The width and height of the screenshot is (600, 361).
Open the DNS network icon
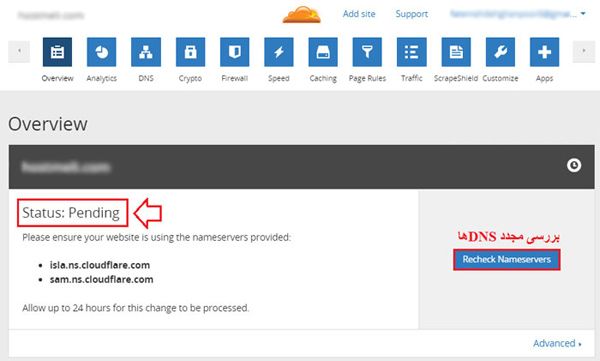coord(146,52)
